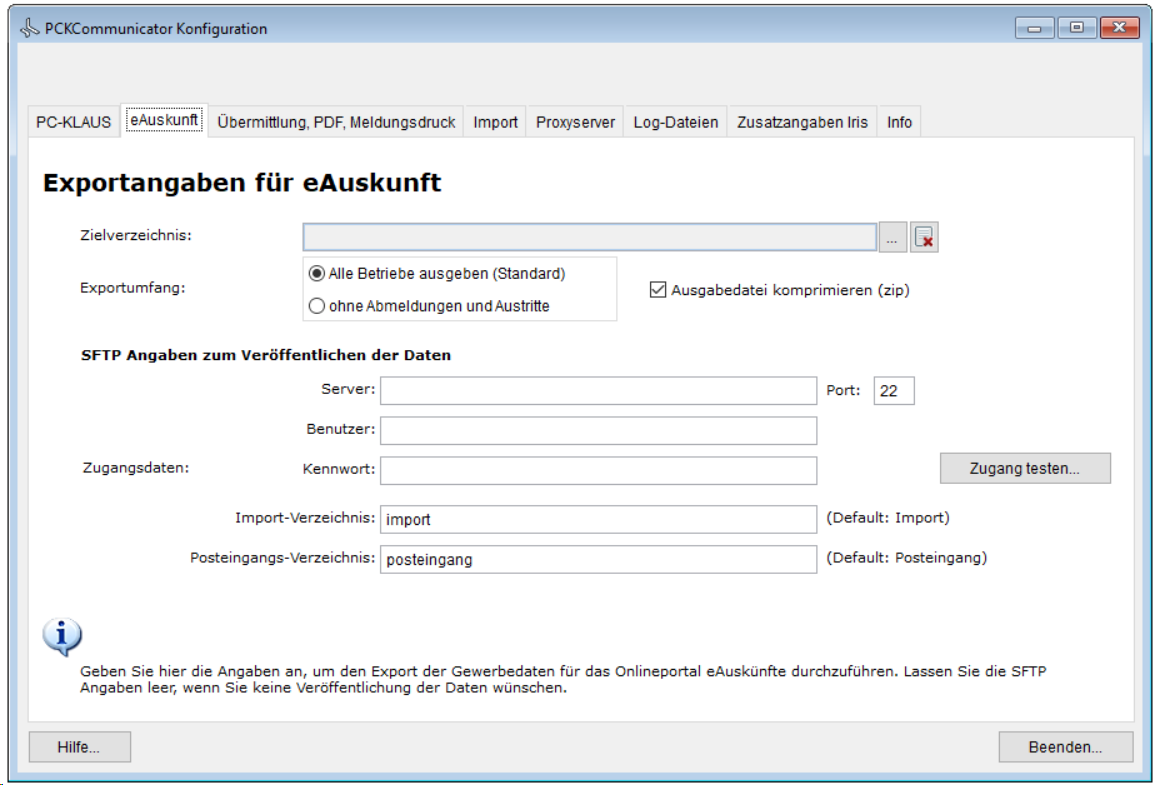Click the 'Beenden...' button
Image resolution: width=1153 pixels, height=785 pixels.
click(1065, 747)
